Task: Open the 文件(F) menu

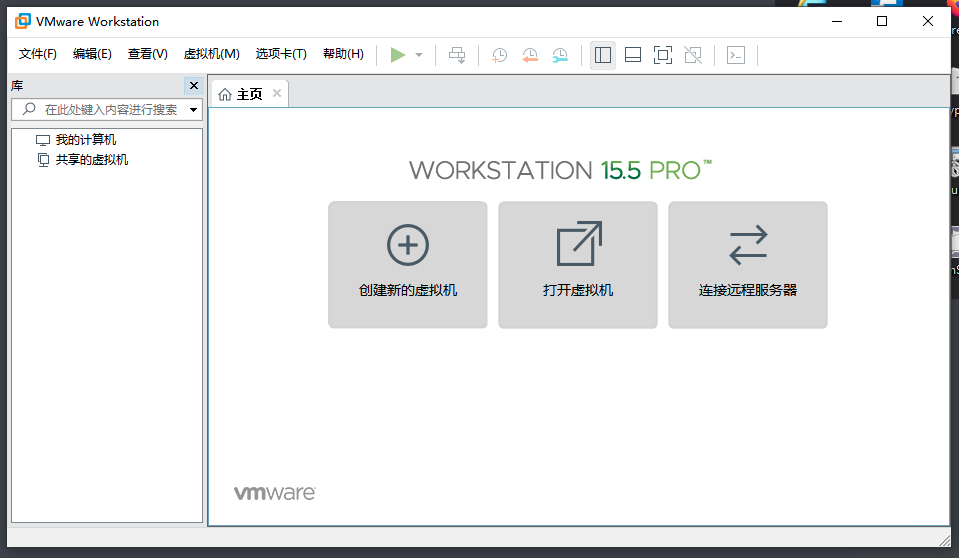Action: [37, 54]
